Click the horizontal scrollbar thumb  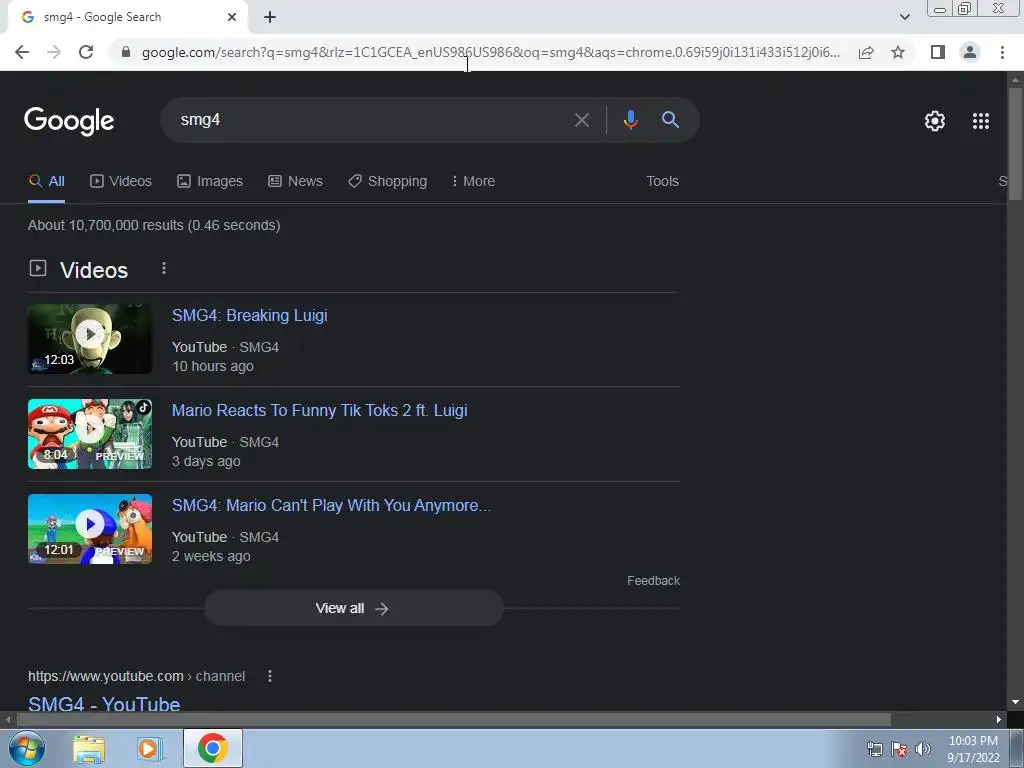click(x=454, y=720)
